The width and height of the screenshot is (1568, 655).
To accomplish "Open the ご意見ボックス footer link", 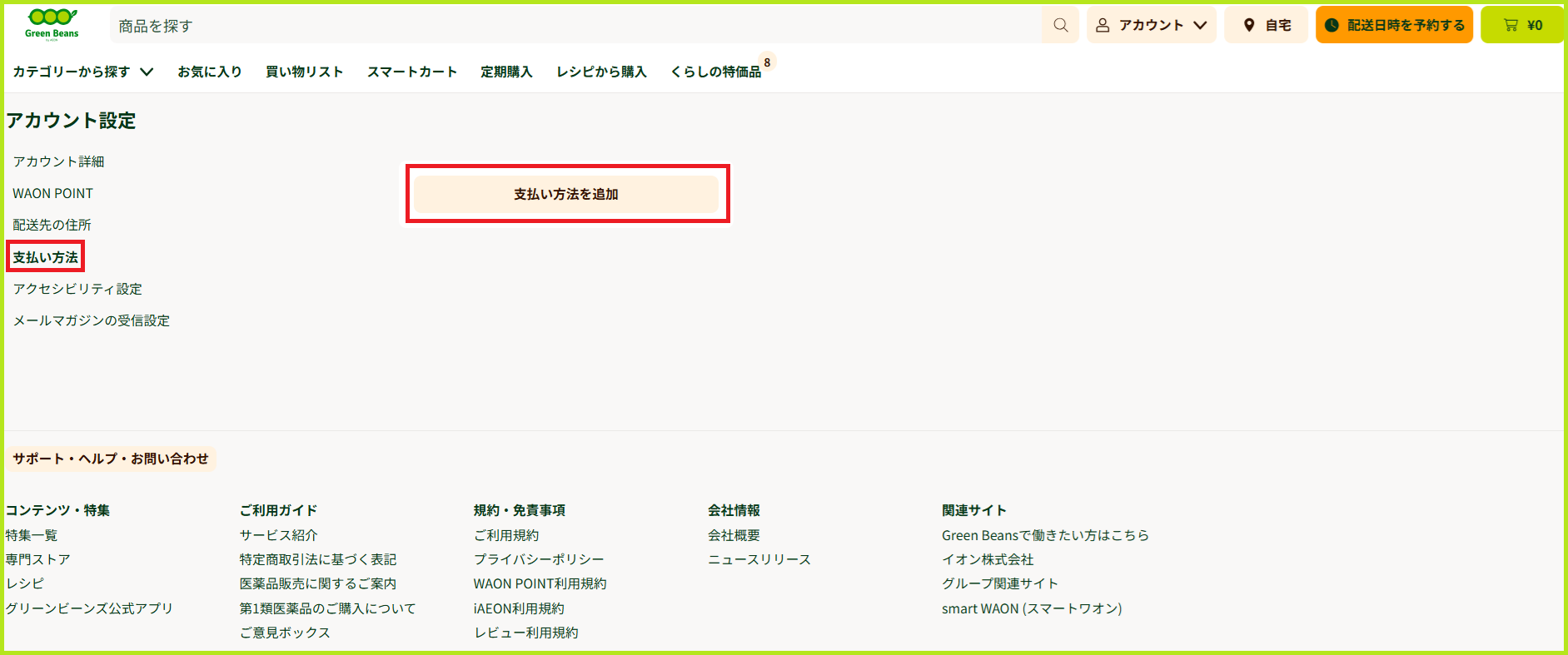I will point(285,633).
